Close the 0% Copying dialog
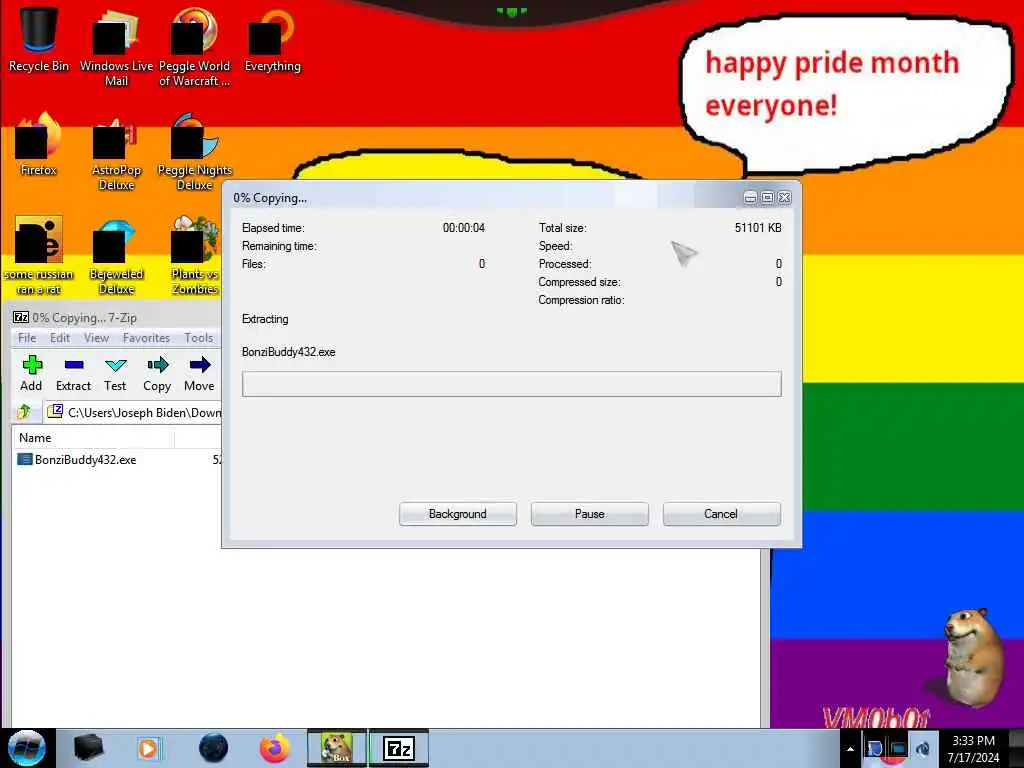 (784, 197)
